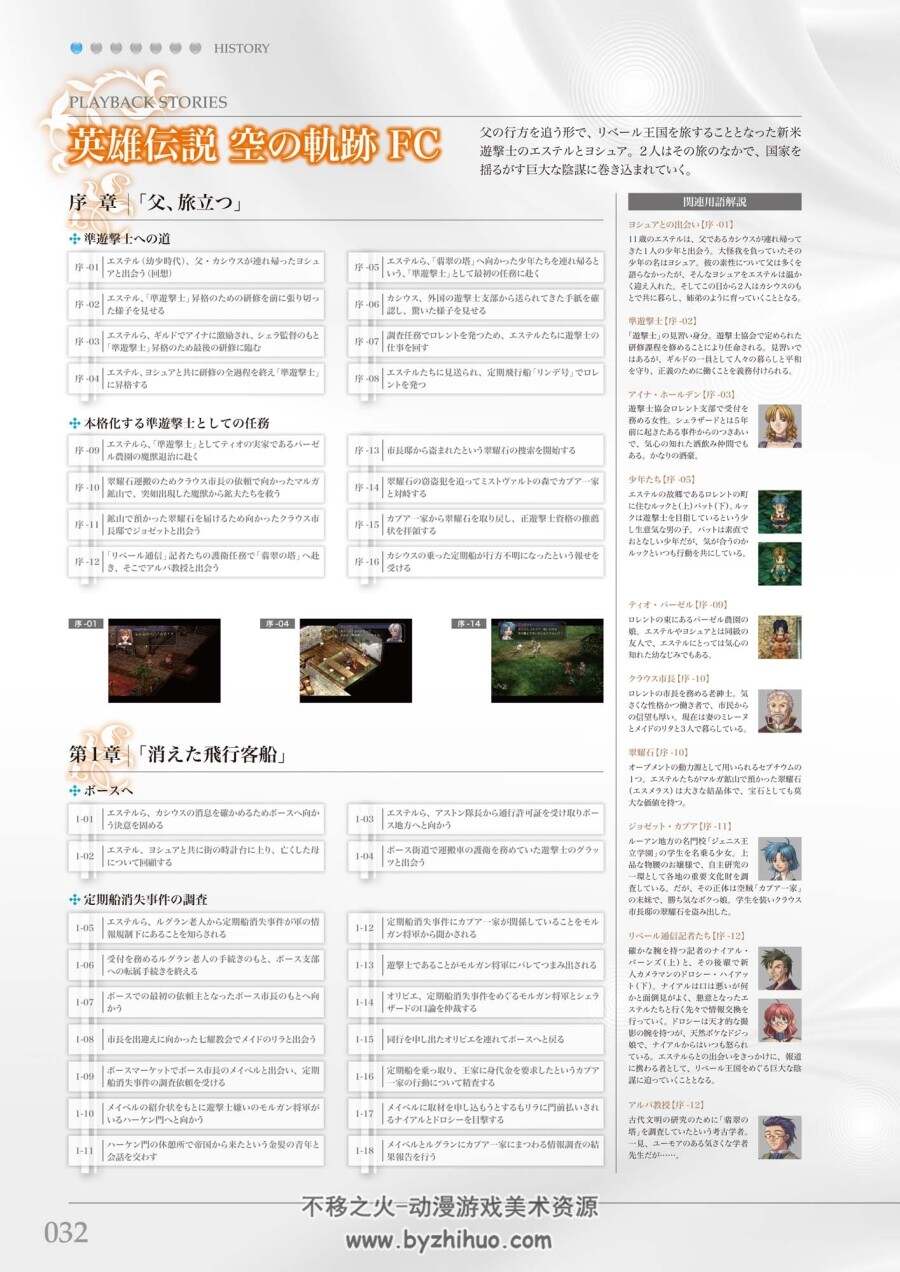Click the page number 032

[x=66, y=1232]
